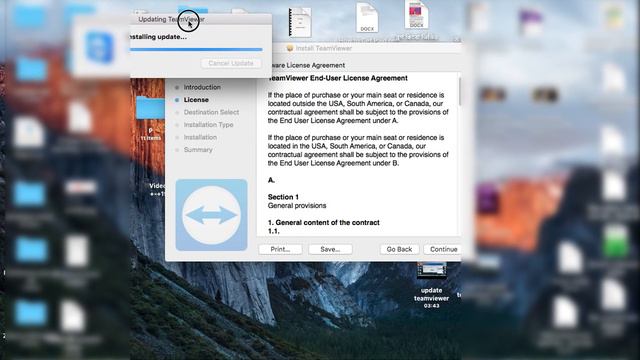Click the Installing update progress bar
This screenshot has height=360, width=640.
196,49
